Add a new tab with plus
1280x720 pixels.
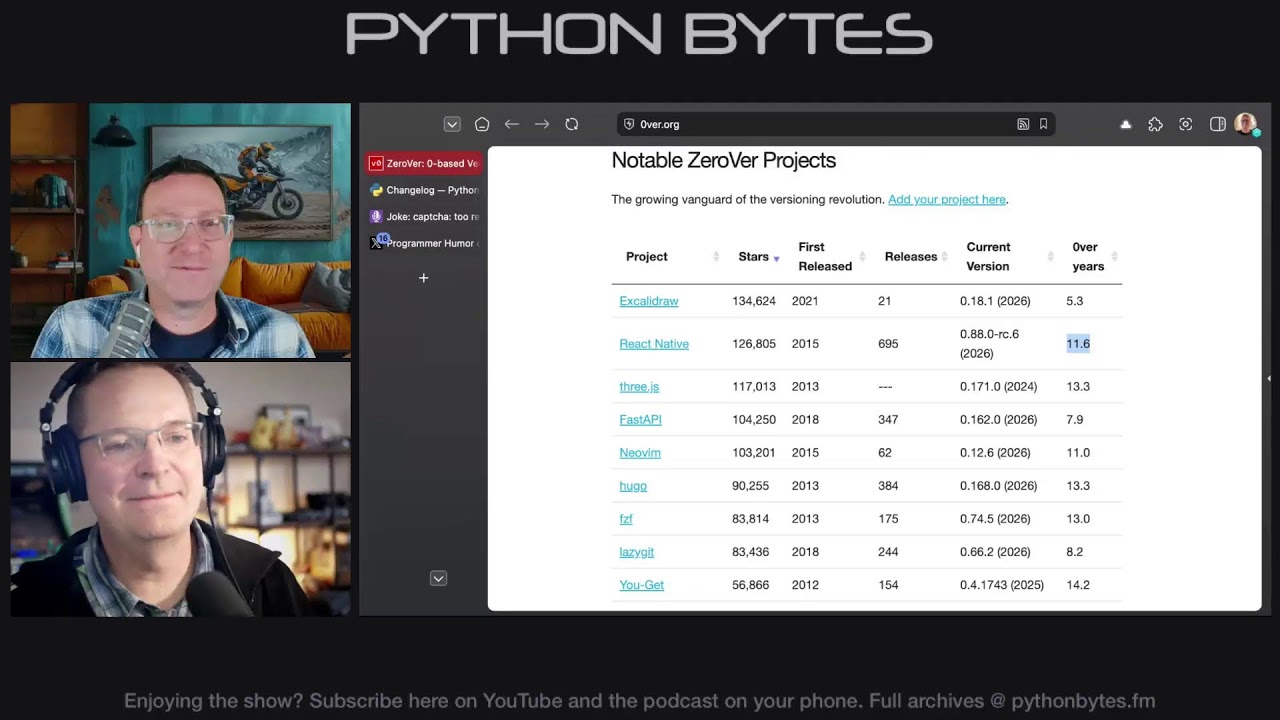coord(424,278)
